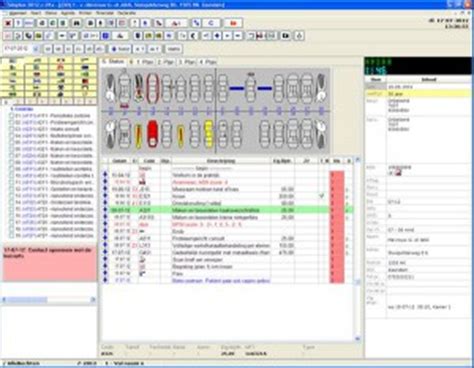Image resolution: width=474 pixels, height=368 pixels.
Task: Open the Printen menu
Action: pos(85,13)
